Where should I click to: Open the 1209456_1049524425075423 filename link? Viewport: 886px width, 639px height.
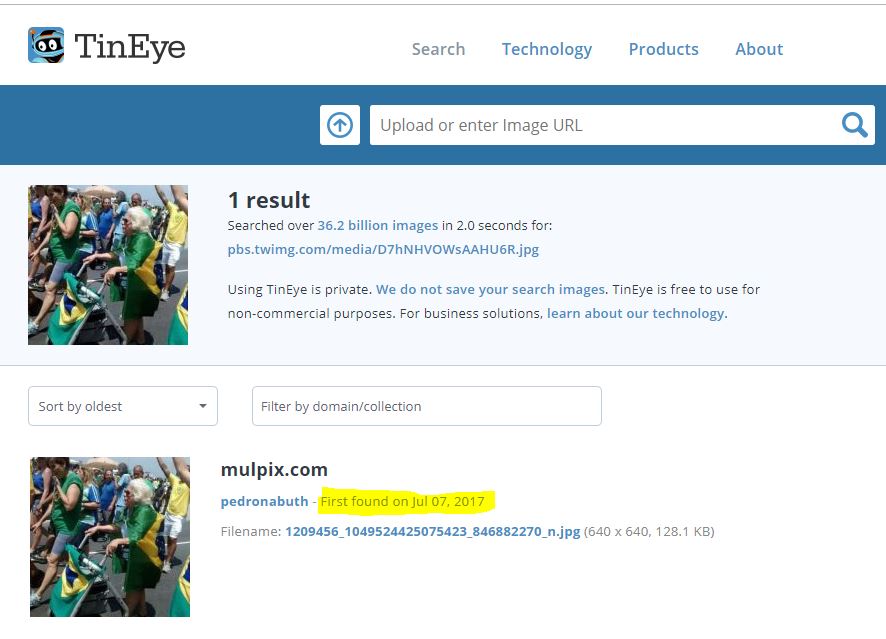tap(432, 532)
